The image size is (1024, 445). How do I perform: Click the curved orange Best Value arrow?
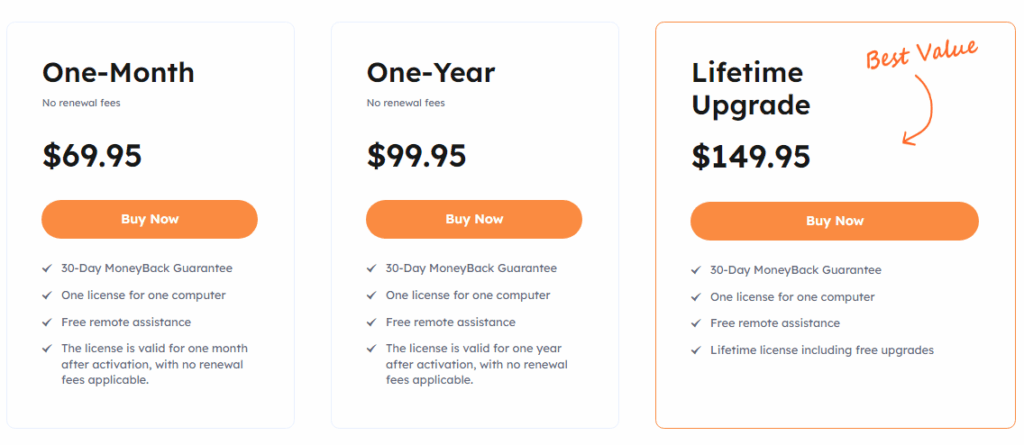[x=925, y=110]
